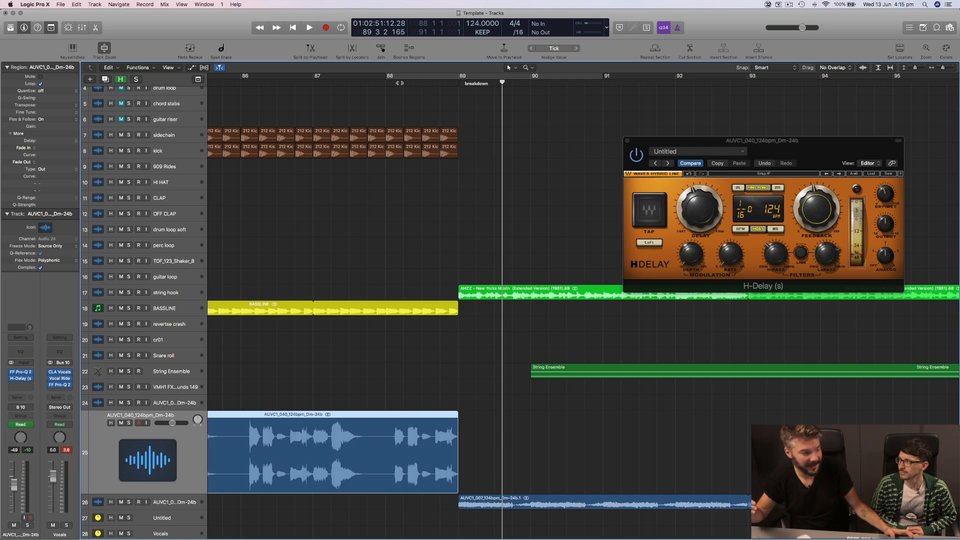Click the Bounce Regions toolbar icon
The height and width of the screenshot is (540, 960).
pos(408,48)
